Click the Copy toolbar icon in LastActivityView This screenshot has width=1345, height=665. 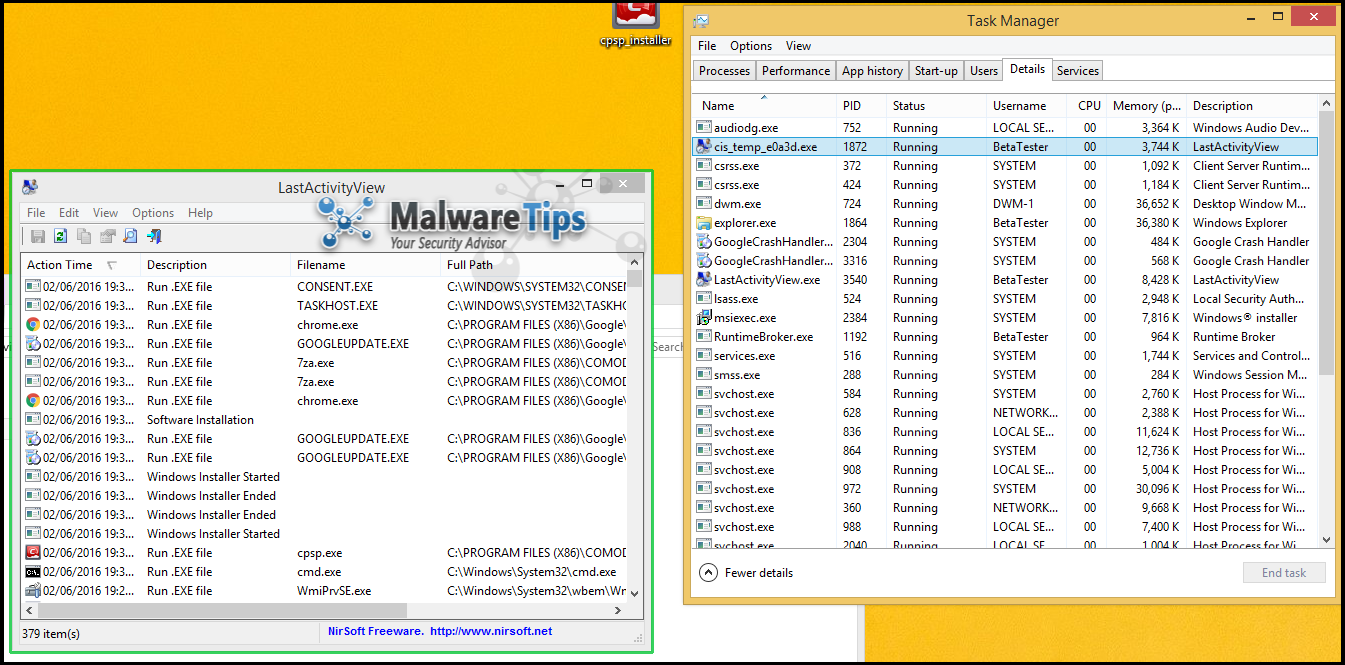(84, 236)
